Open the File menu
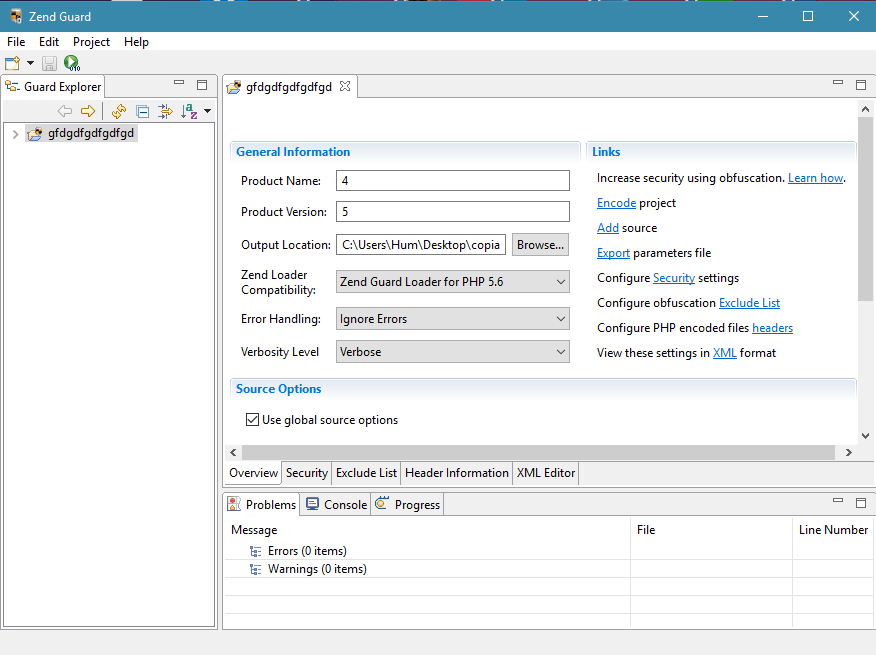This screenshot has height=655, width=876. (16, 42)
